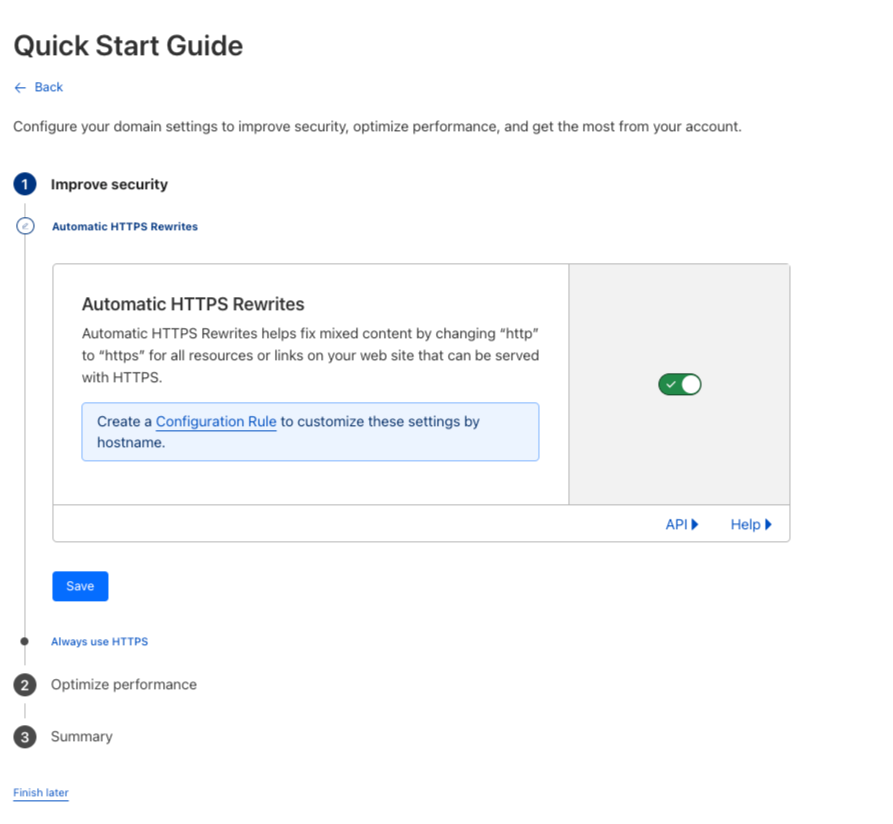Click the bullet dot beside Always use HTTPS
893x824 pixels.
(25, 642)
